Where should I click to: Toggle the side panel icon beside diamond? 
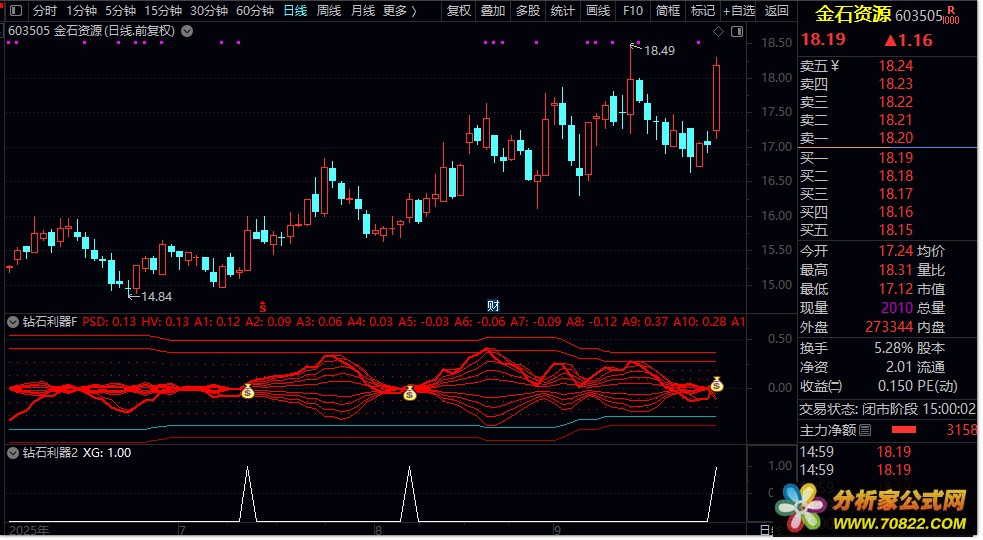point(733,32)
